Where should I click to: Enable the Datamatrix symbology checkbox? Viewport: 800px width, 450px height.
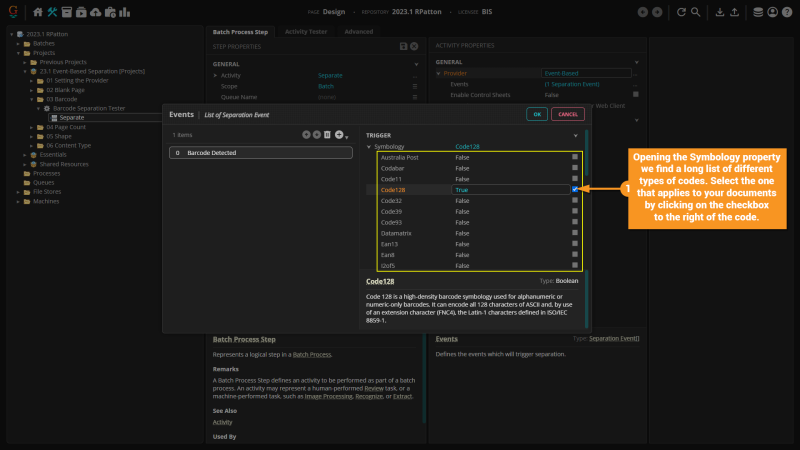(574, 233)
